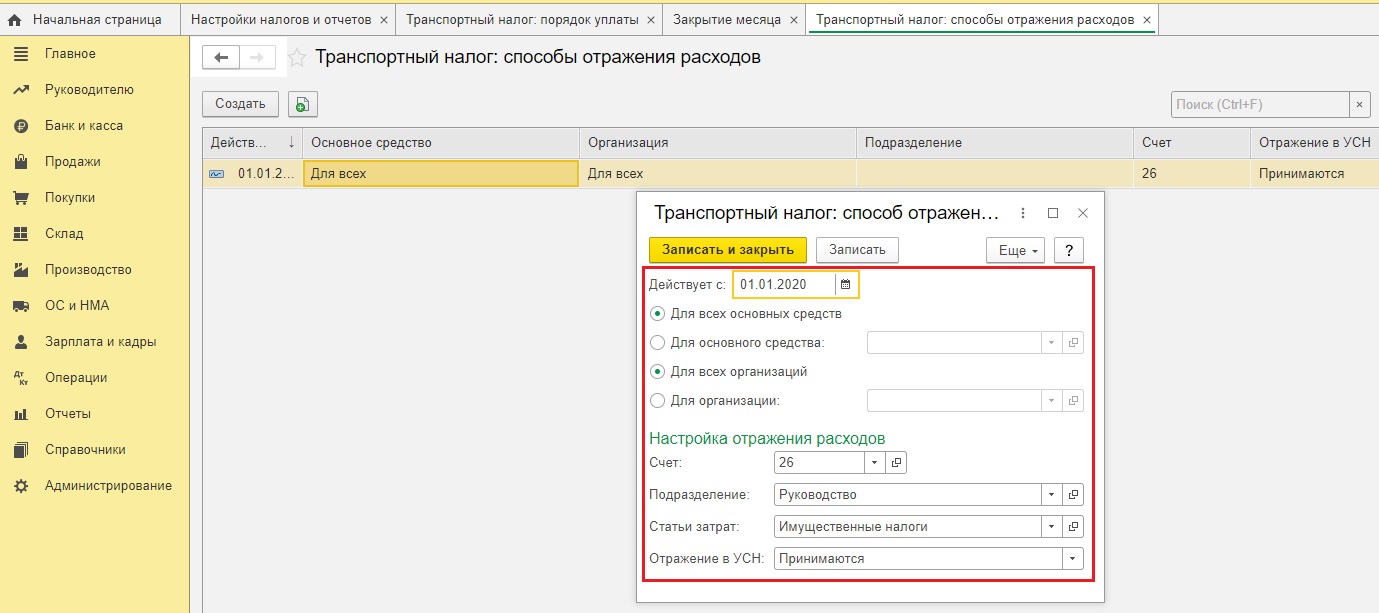The width and height of the screenshot is (1379, 613).
Task: Select the 'Для всех организаций' radio button
Action: 657,372
